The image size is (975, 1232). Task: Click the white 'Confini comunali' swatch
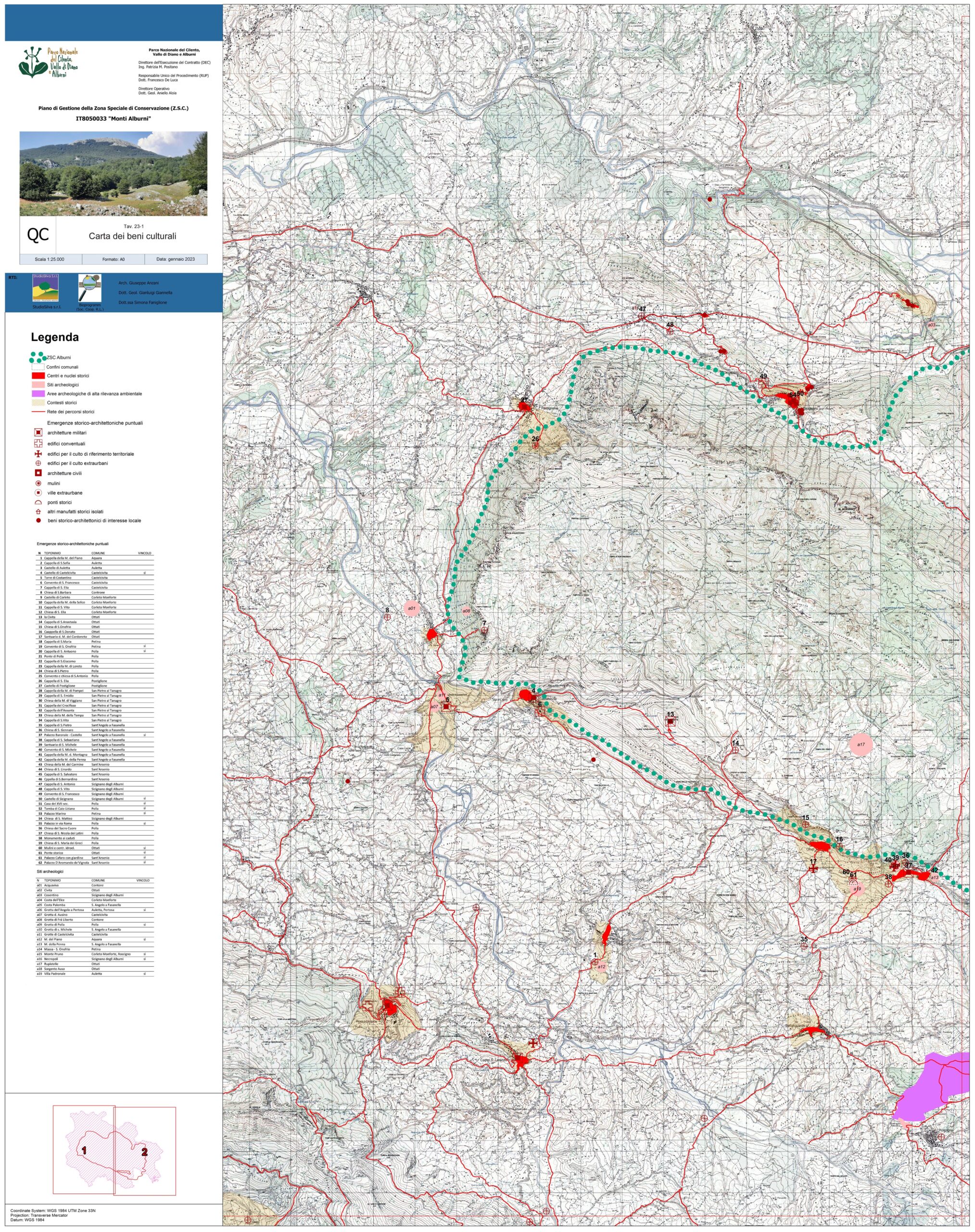tap(38, 367)
